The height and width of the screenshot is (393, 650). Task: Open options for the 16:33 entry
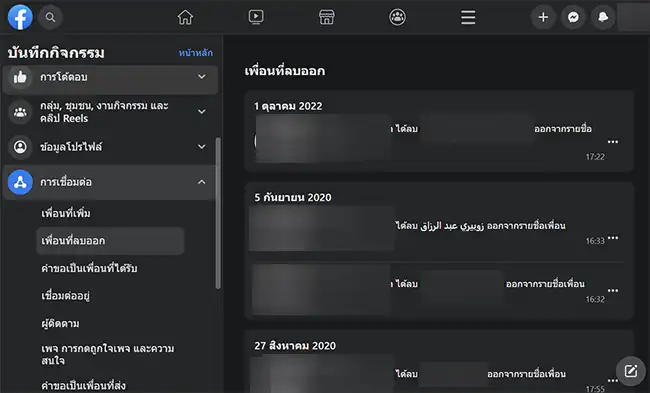pyautogui.click(x=613, y=238)
